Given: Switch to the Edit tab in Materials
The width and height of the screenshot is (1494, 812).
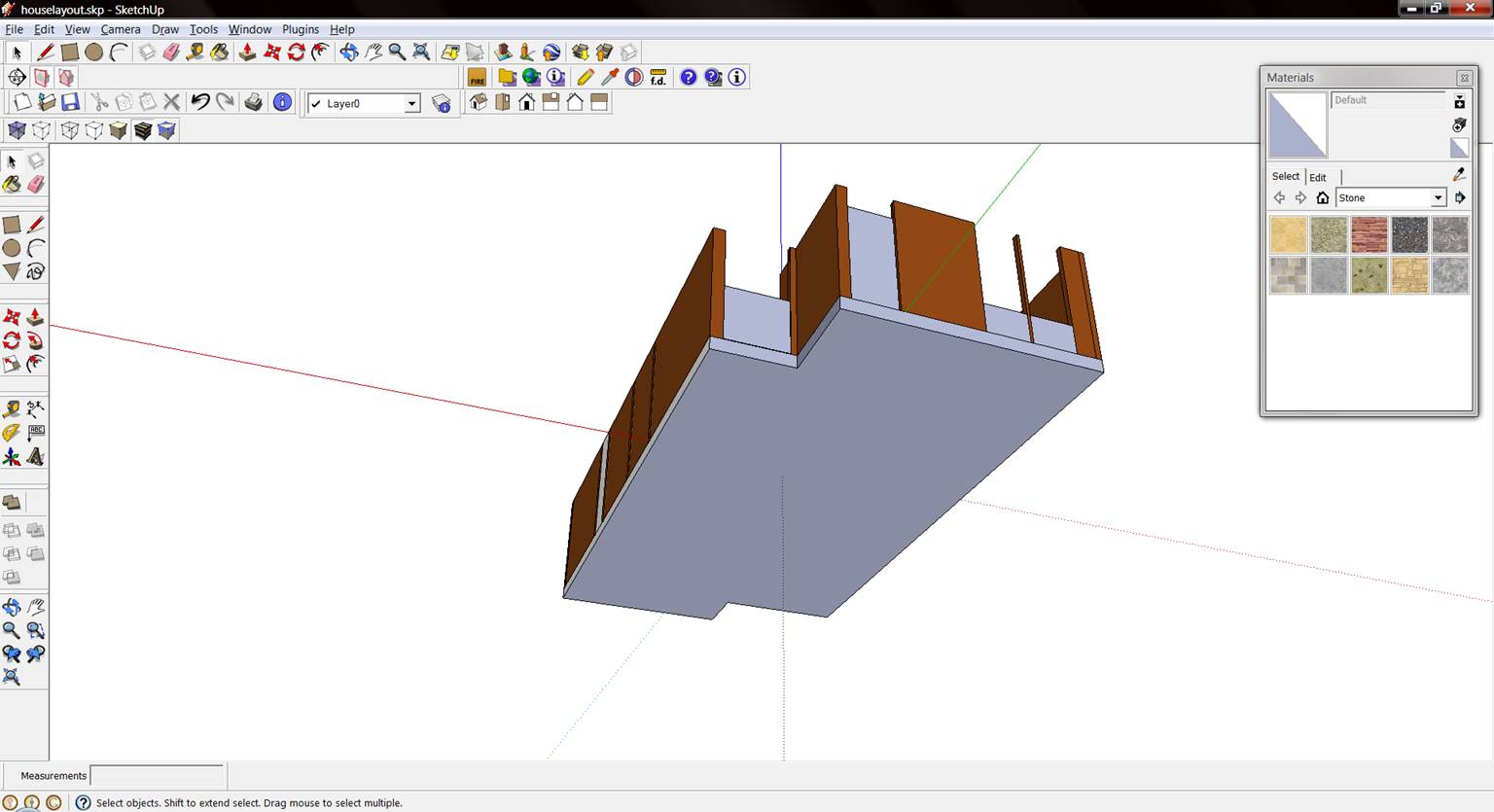Looking at the screenshot, I should 1317,177.
